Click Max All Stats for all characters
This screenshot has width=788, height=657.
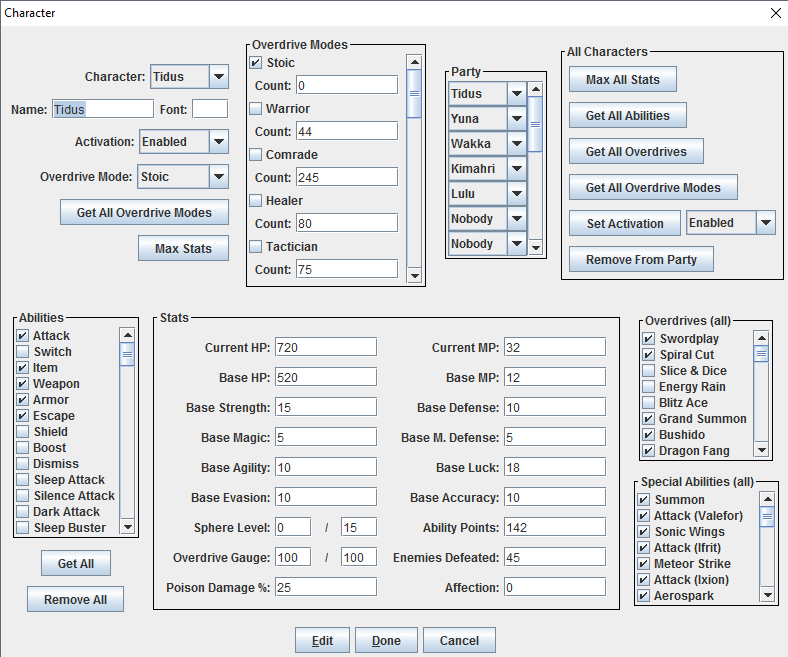pos(623,79)
